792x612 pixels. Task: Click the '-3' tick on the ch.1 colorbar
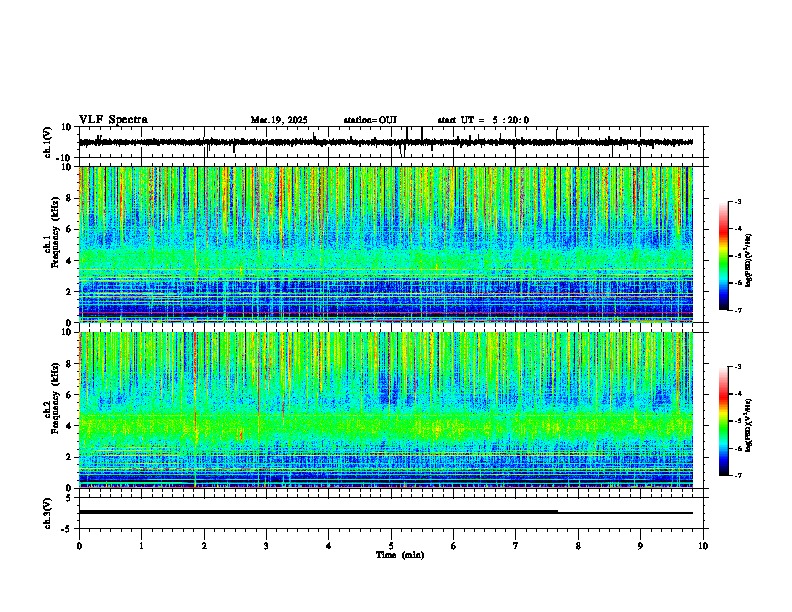738,202
